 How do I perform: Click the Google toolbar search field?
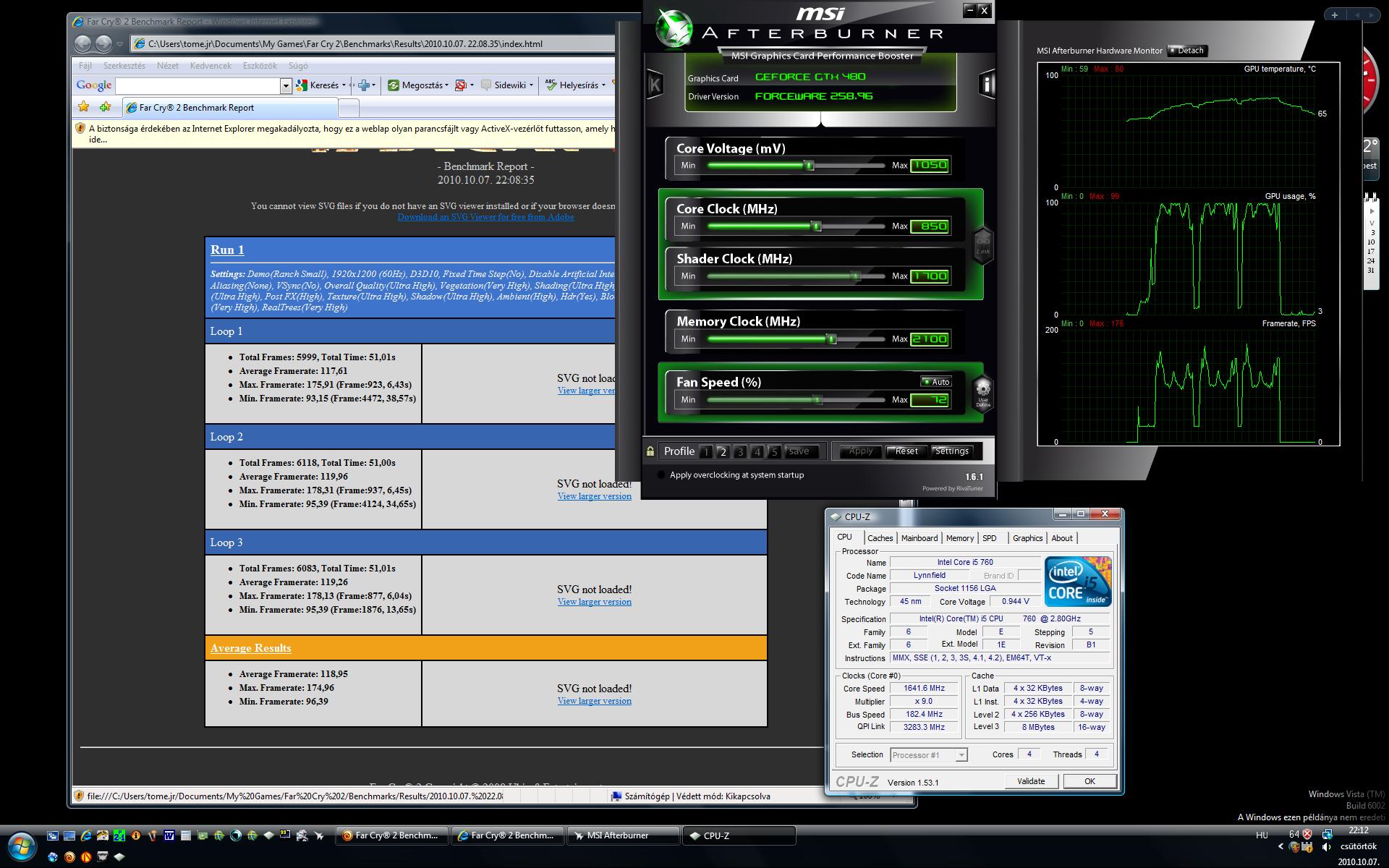point(198,85)
